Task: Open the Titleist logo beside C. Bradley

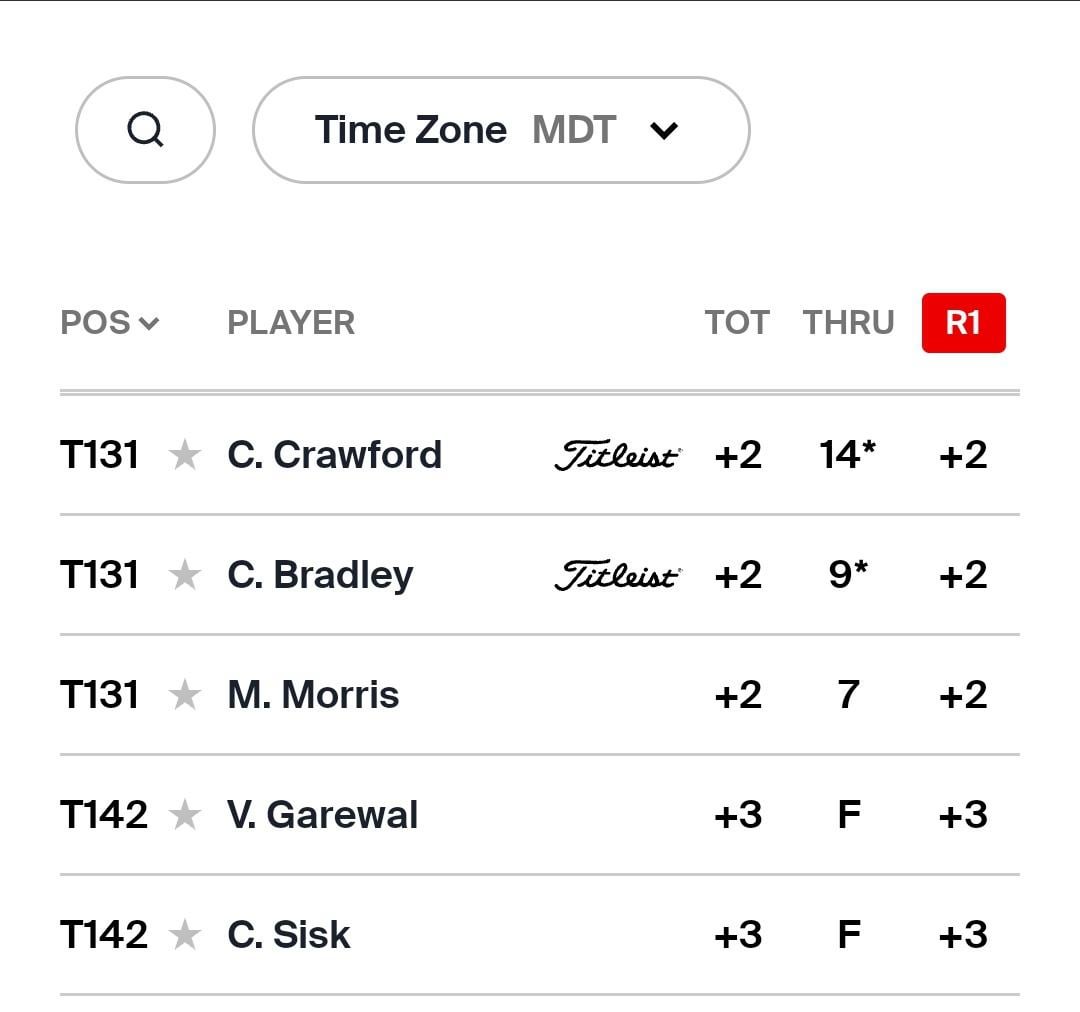Action: click(618, 575)
